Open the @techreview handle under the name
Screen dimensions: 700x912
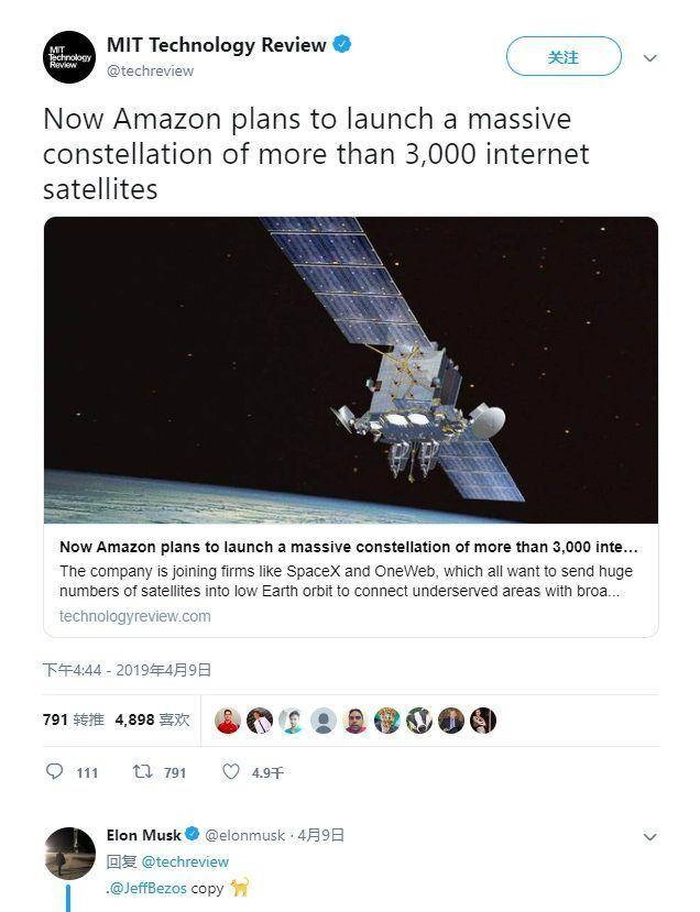coord(150,71)
